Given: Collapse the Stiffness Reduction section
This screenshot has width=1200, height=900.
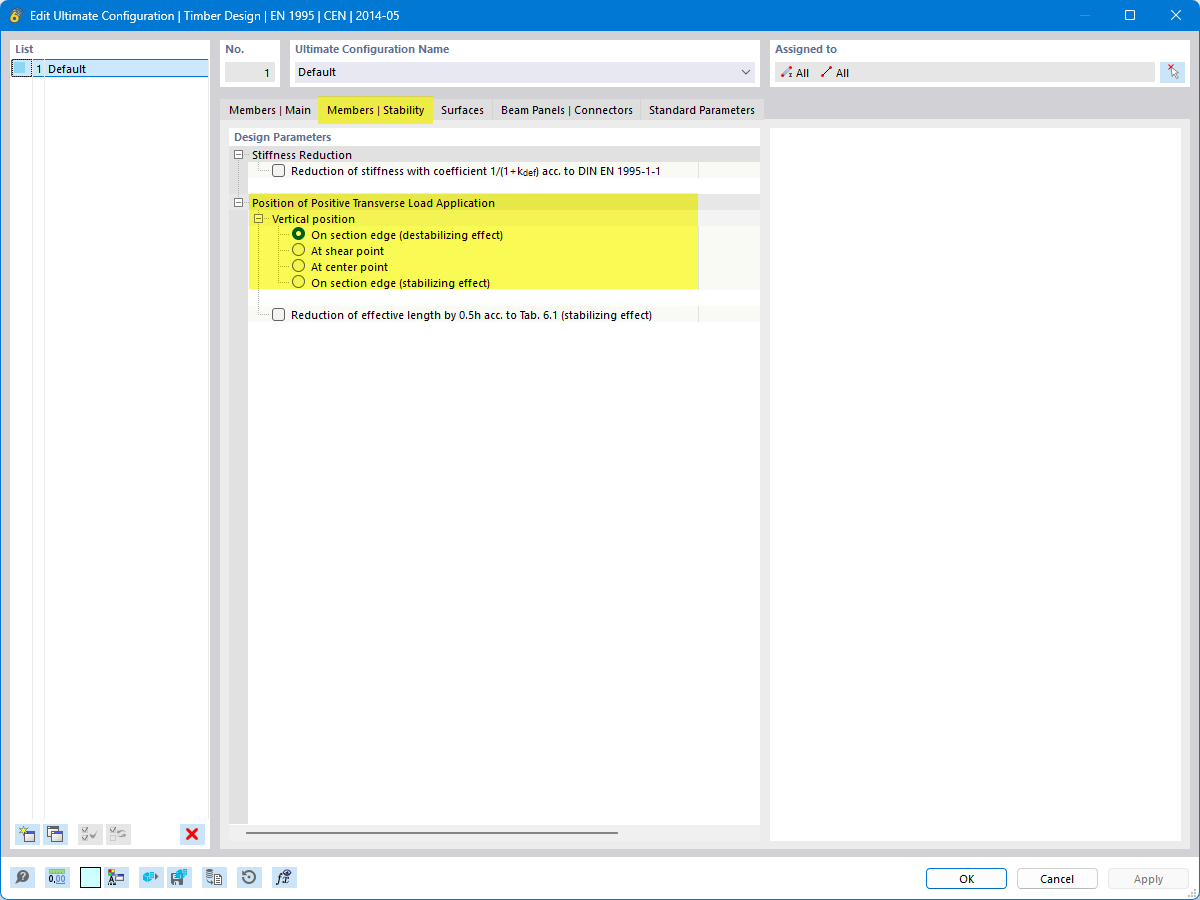Looking at the screenshot, I should click(x=238, y=155).
